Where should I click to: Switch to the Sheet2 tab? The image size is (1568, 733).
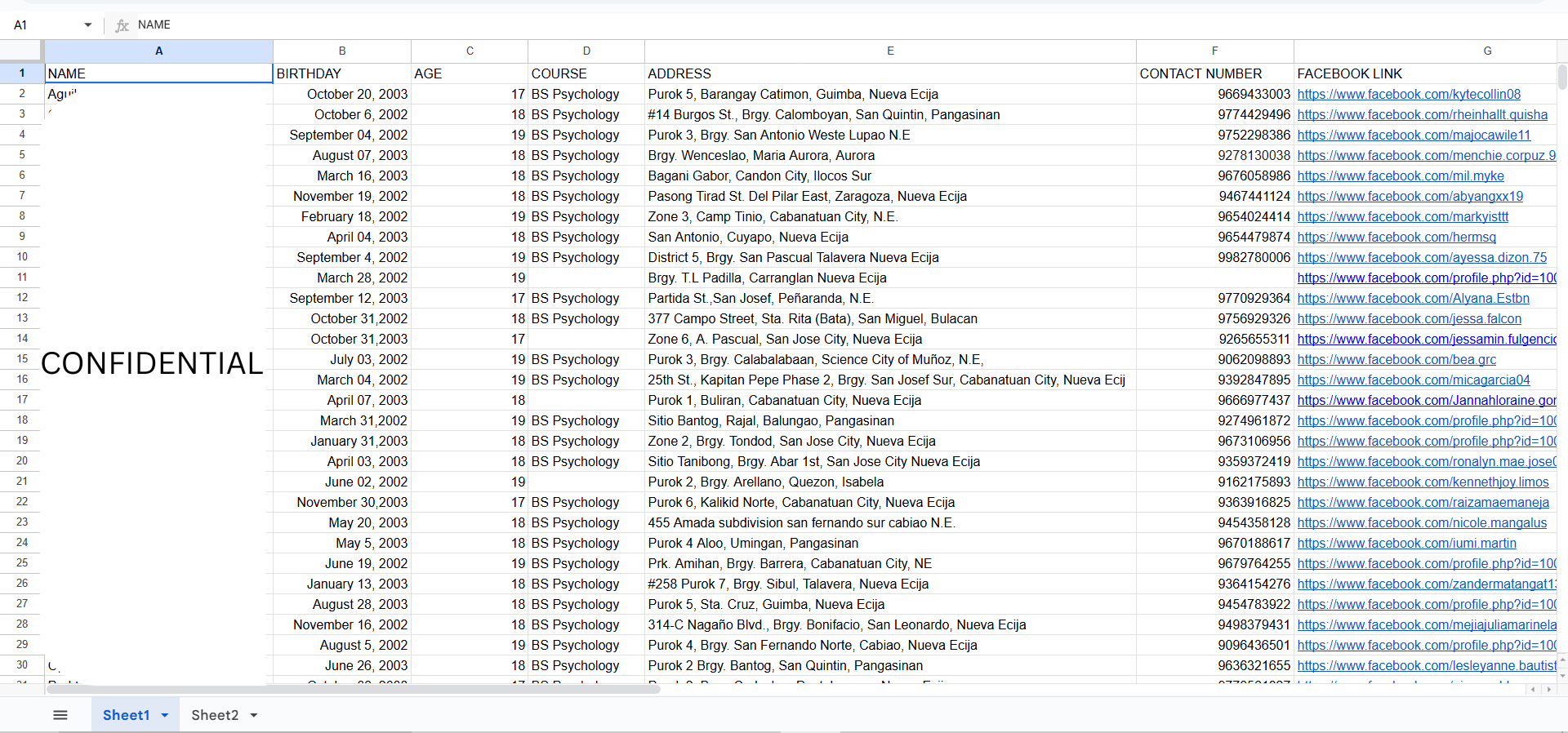point(215,715)
